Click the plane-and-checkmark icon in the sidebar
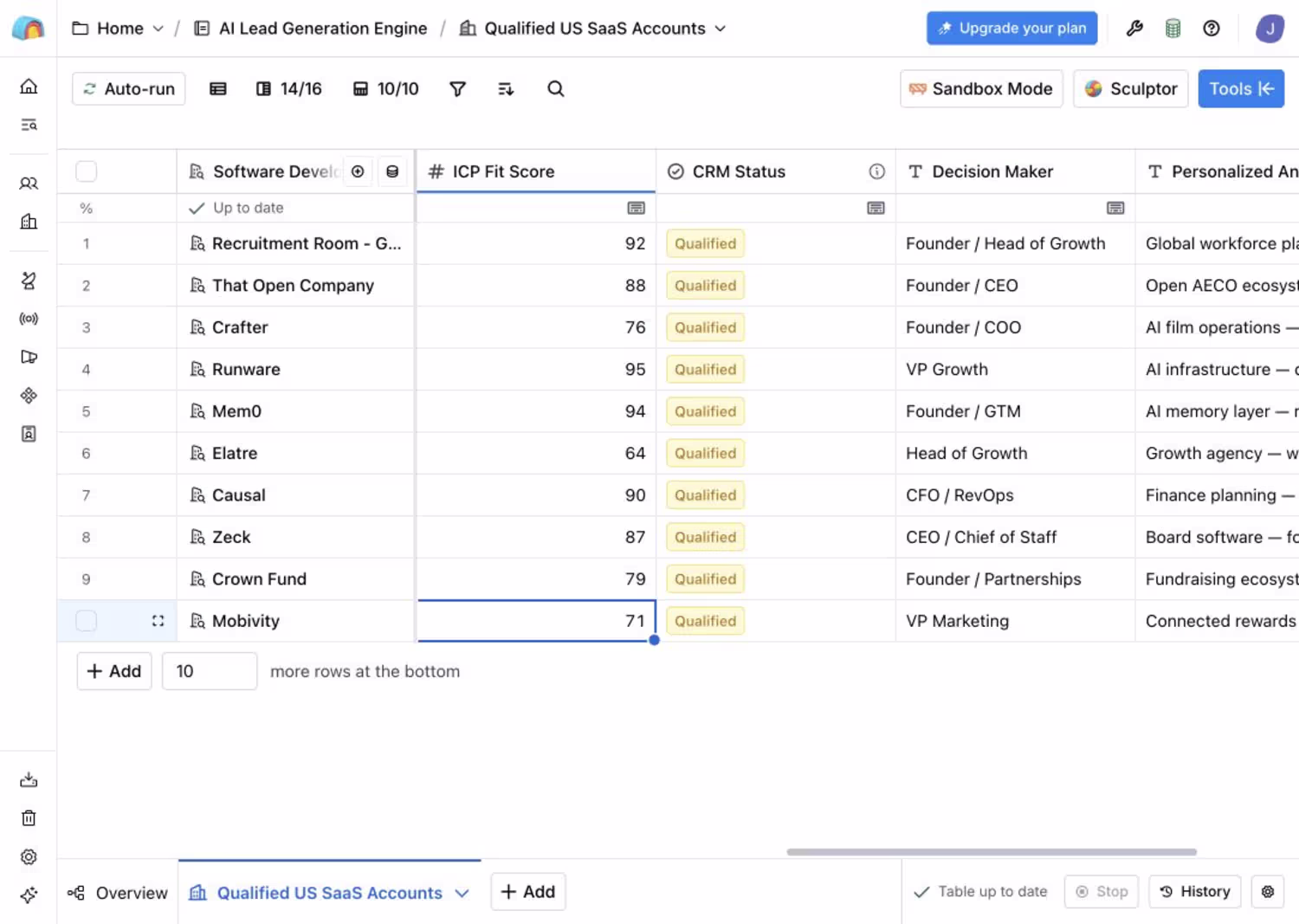The image size is (1299, 924). coord(29,281)
